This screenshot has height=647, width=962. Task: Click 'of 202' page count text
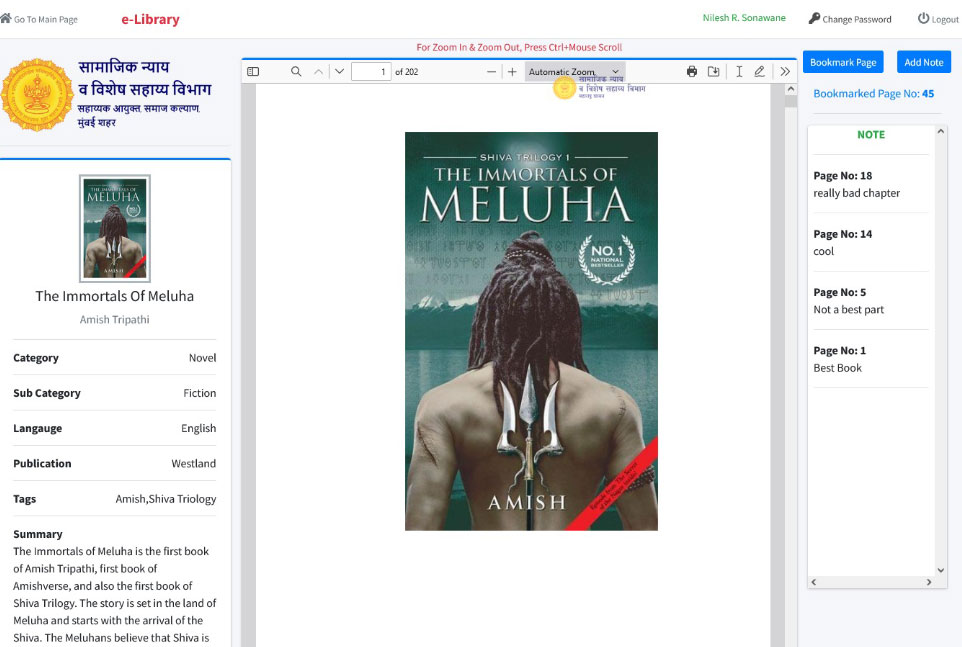tap(407, 72)
